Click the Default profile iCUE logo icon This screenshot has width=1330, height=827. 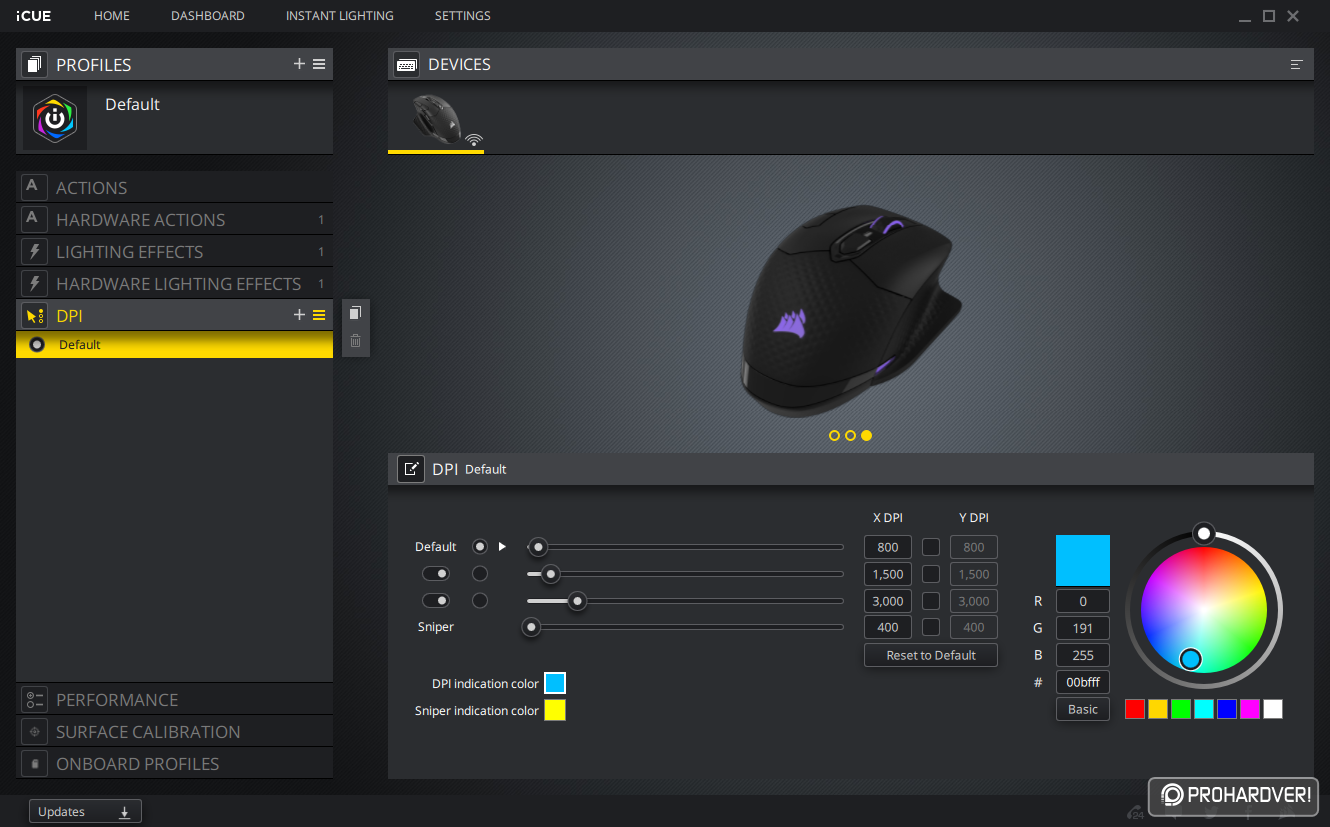[55, 118]
